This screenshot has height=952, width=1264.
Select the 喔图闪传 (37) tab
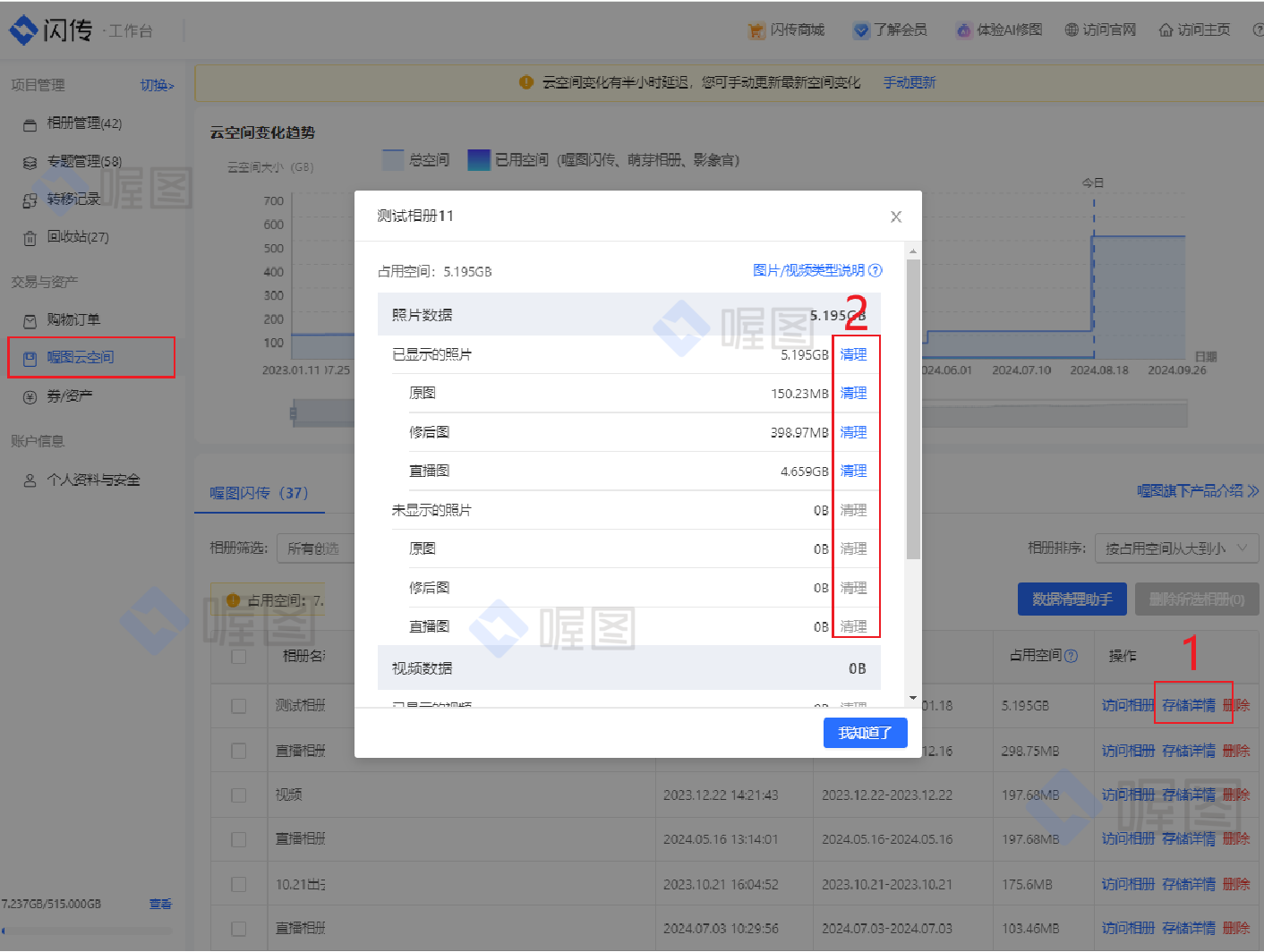point(259,493)
